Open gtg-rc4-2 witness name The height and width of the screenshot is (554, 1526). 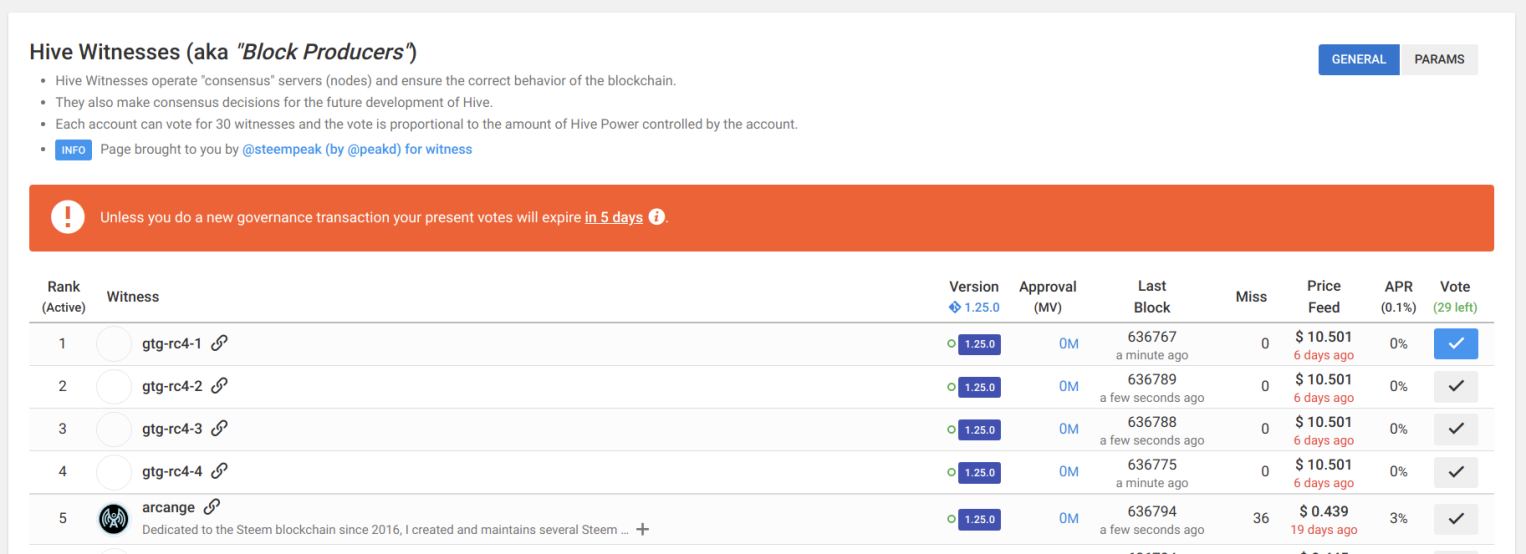pos(172,386)
